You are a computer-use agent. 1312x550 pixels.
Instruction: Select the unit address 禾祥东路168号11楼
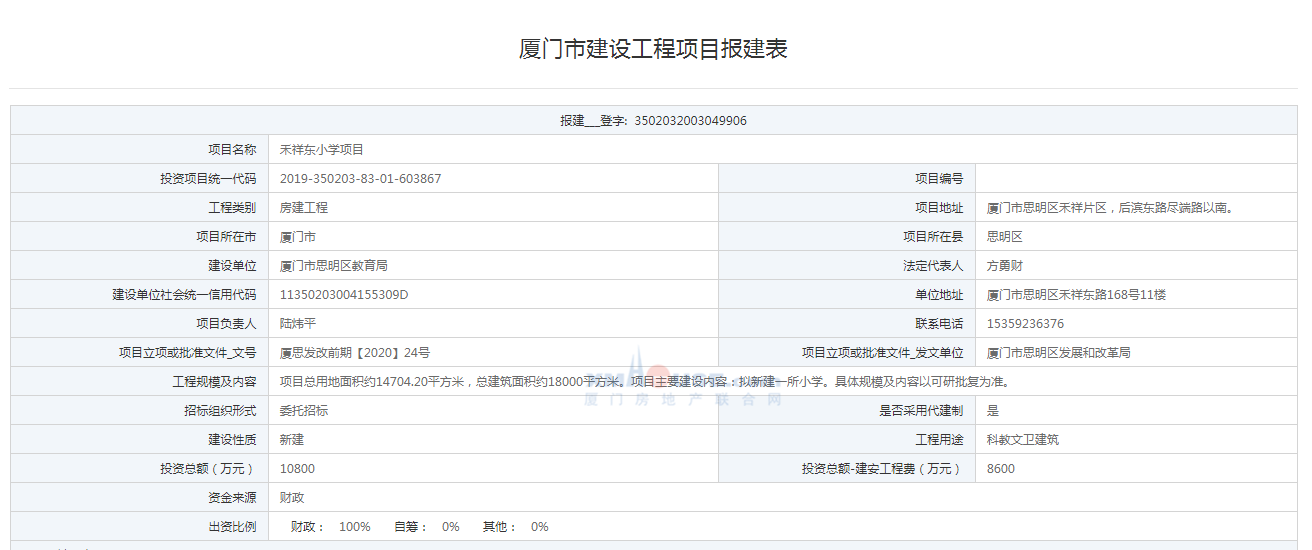(1076, 295)
